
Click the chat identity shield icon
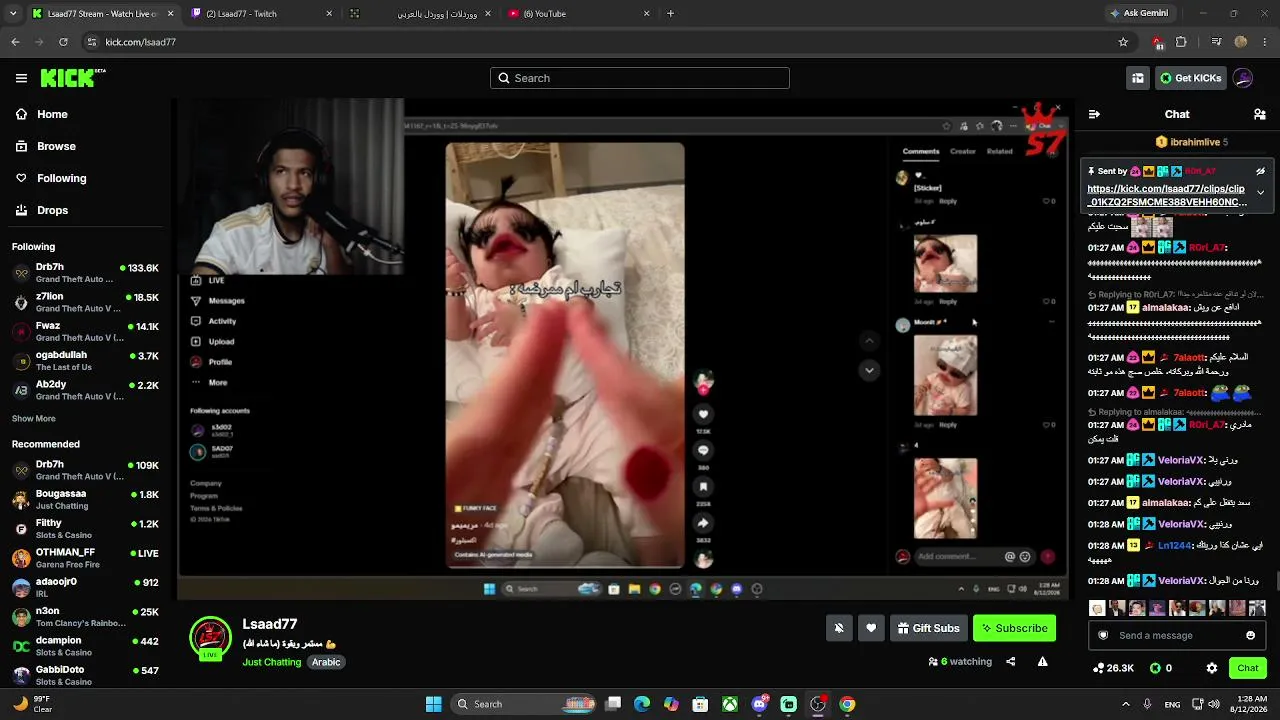[1103, 635]
